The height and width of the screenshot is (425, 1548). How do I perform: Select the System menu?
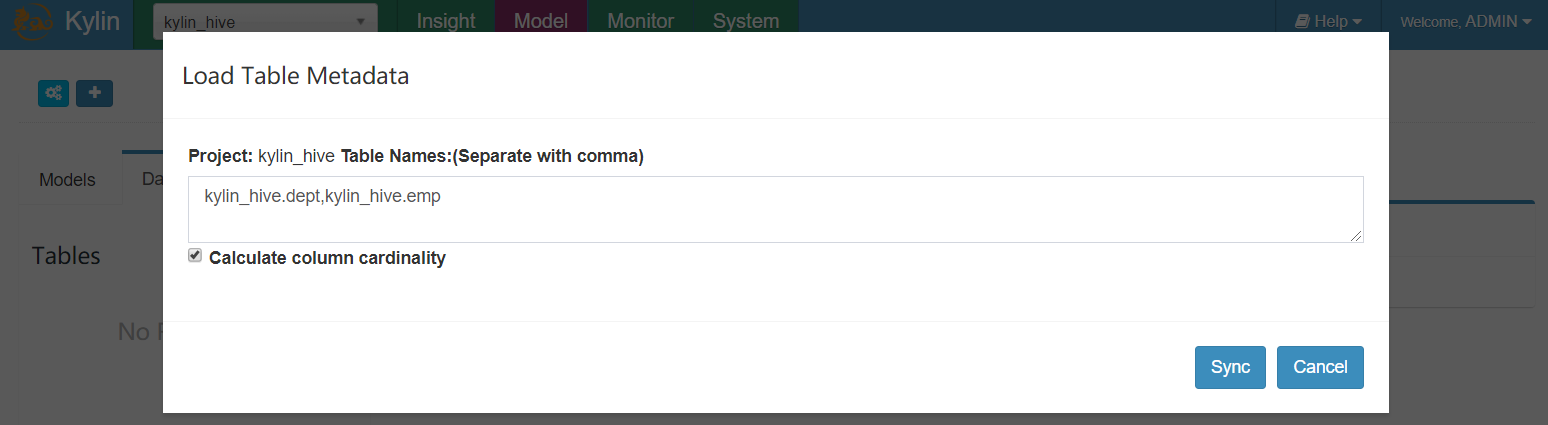pyautogui.click(x=746, y=21)
